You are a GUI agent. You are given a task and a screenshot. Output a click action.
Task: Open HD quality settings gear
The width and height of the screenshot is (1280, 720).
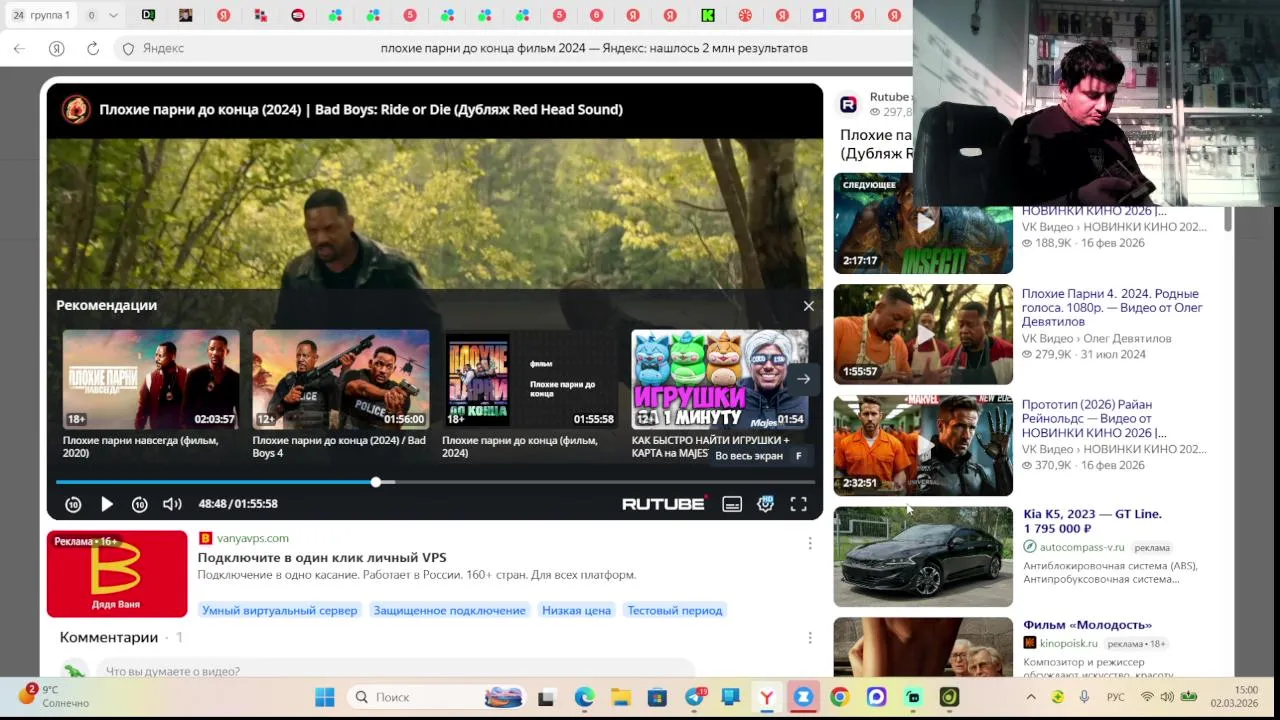click(765, 504)
